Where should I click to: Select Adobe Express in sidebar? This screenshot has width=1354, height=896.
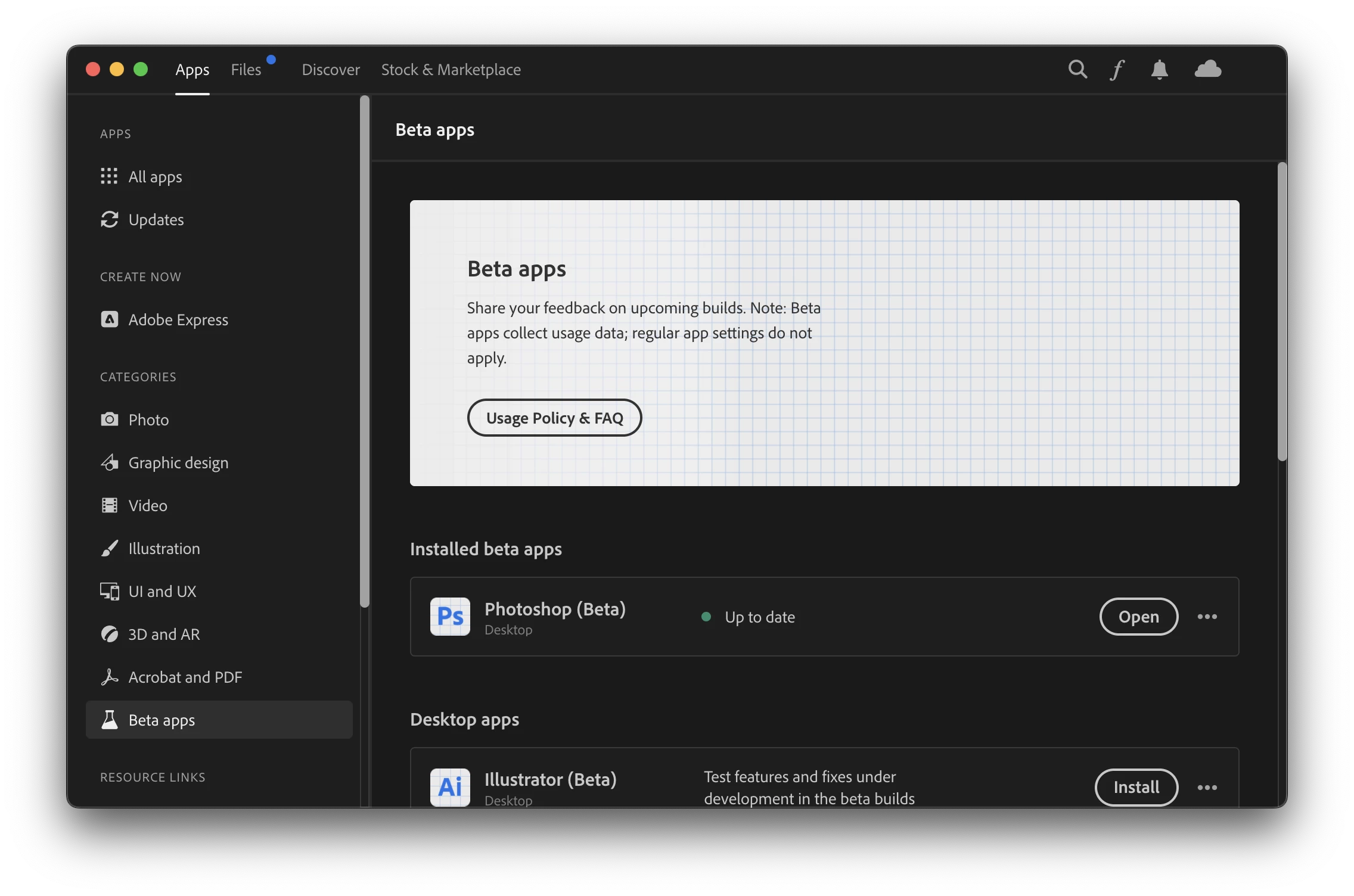(178, 320)
